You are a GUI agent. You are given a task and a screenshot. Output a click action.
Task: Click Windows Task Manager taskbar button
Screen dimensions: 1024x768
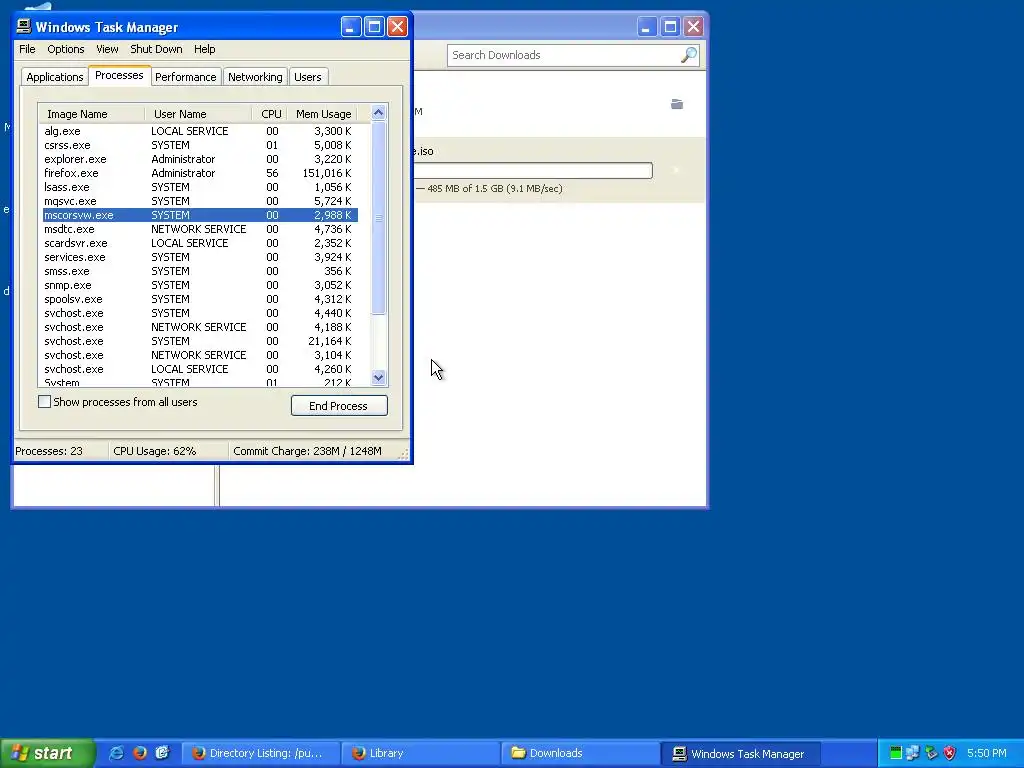coord(740,753)
